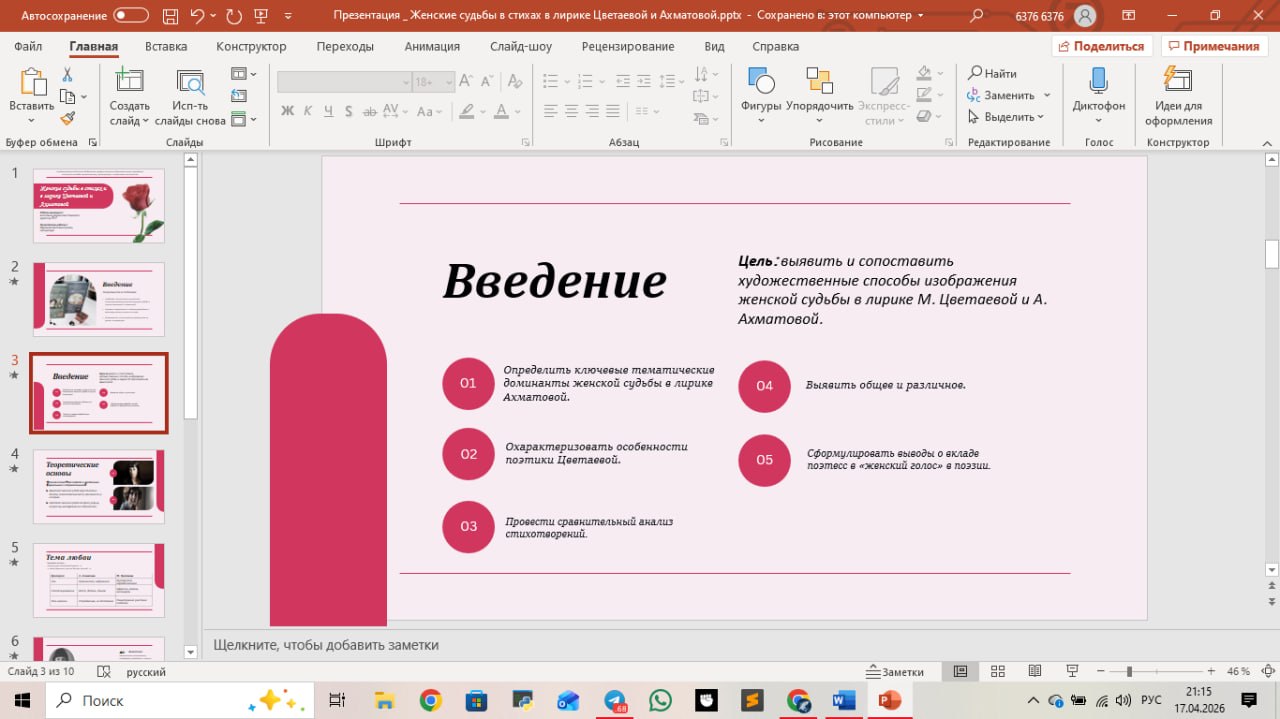Switch to the Вставка tab
1280x719 pixels.
click(x=166, y=46)
